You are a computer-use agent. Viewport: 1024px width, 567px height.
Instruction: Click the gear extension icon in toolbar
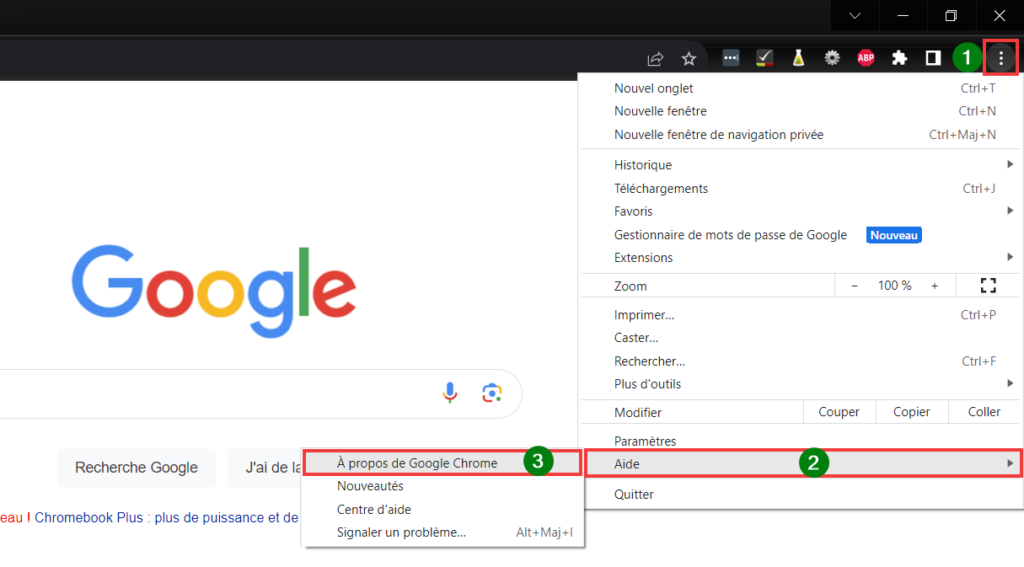click(x=832, y=58)
